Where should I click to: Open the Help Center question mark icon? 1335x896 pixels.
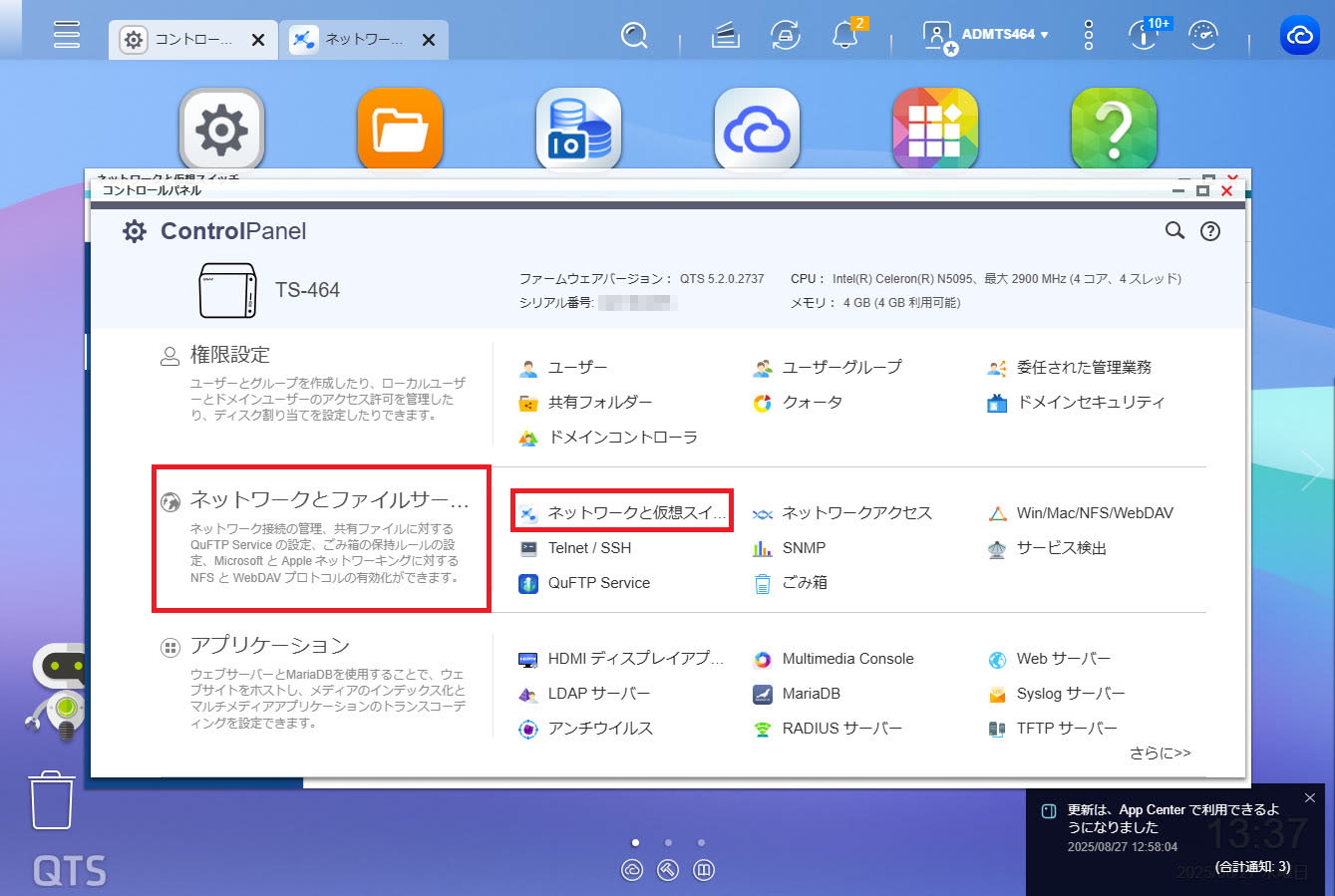coord(1113,129)
